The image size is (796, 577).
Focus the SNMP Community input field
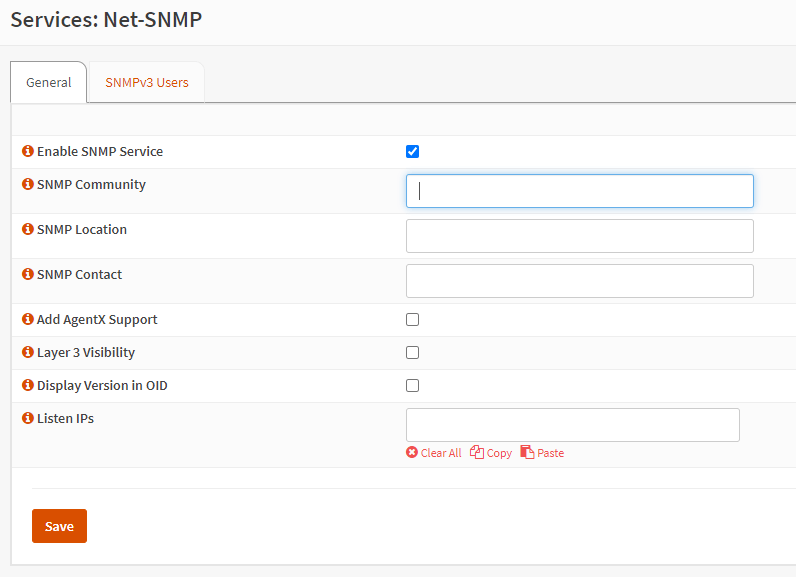580,191
